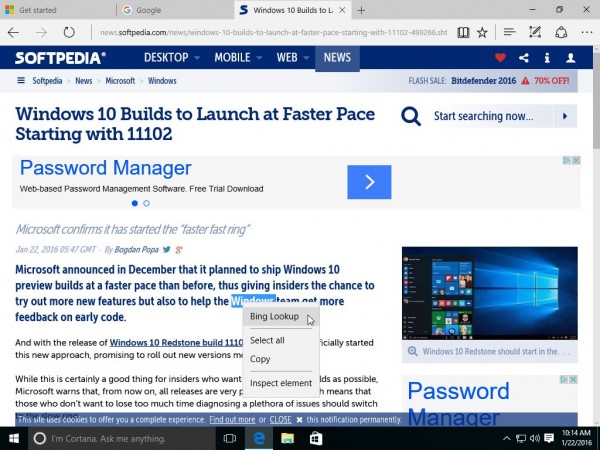Open Softpedia user account icon
The width and height of the screenshot is (600, 450).
tap(571, 57)
